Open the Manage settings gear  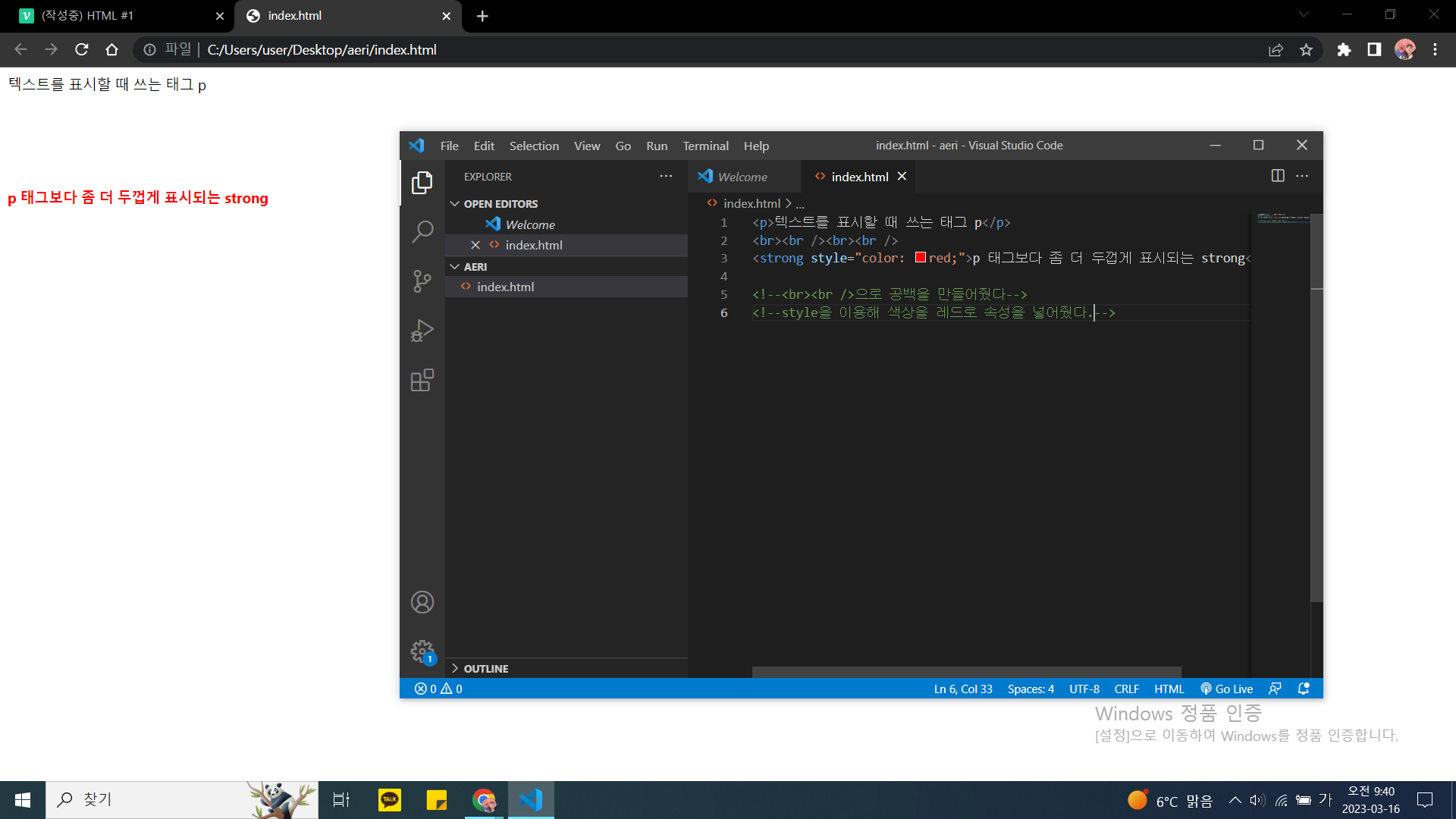tap(422, 651)
